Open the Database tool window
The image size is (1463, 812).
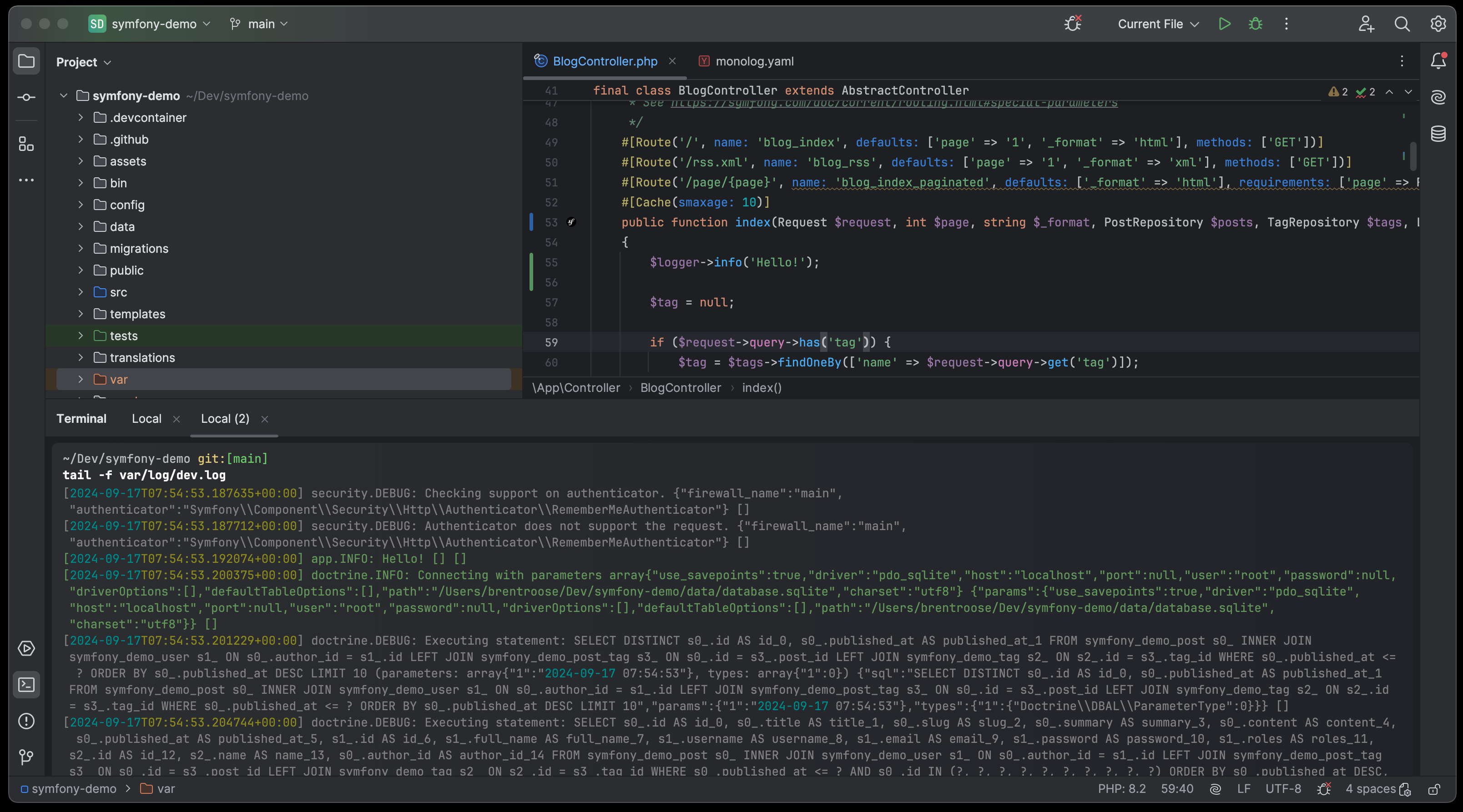click(x=1438, y=134)
